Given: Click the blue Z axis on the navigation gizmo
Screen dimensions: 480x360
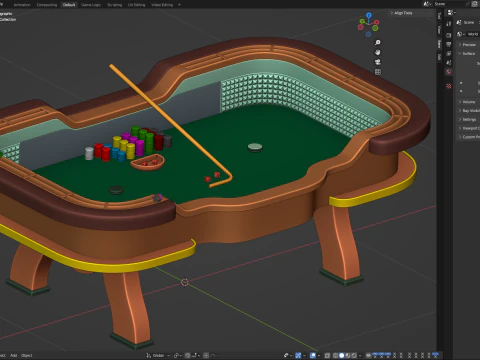Looking at the screenshot, I should 369,15.
